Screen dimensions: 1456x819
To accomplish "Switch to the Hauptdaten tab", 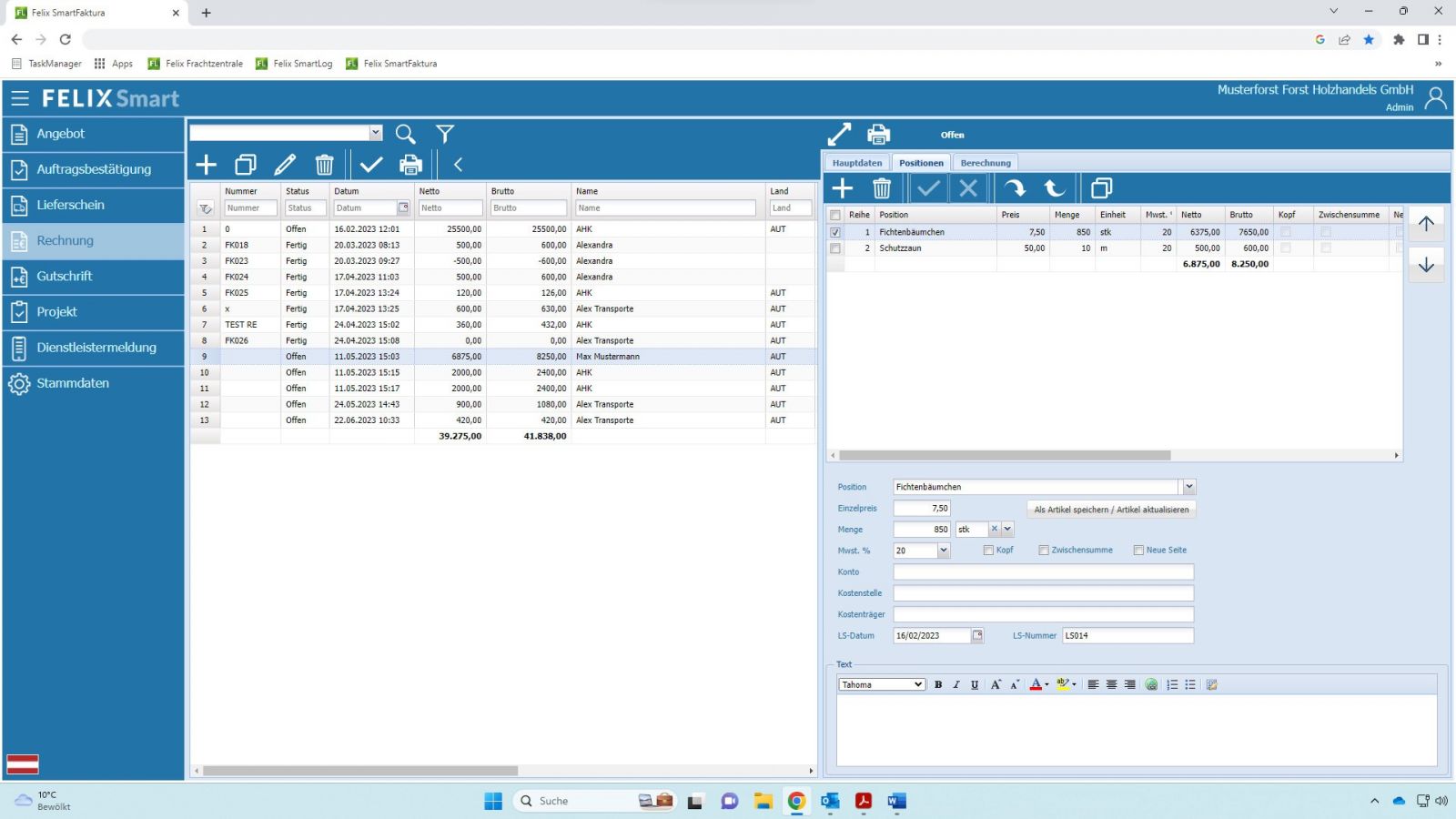I will pyautogui.click(x=856, y=163).
